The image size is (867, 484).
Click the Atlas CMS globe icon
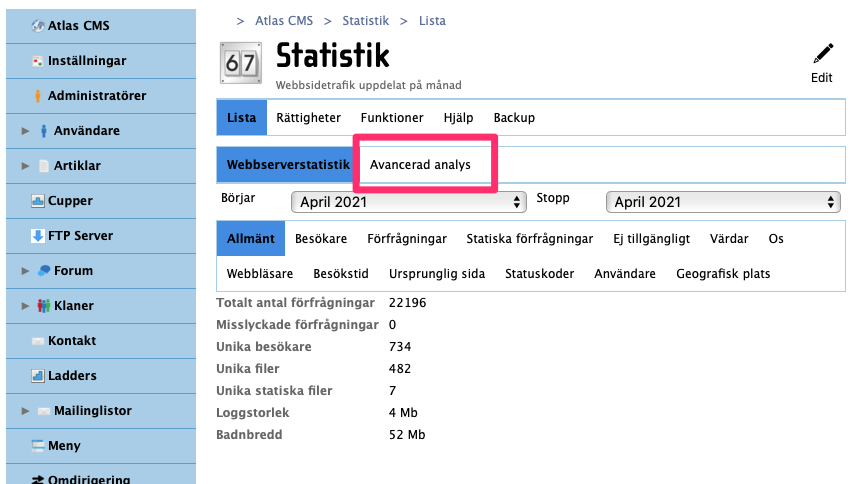coord(38,25)
